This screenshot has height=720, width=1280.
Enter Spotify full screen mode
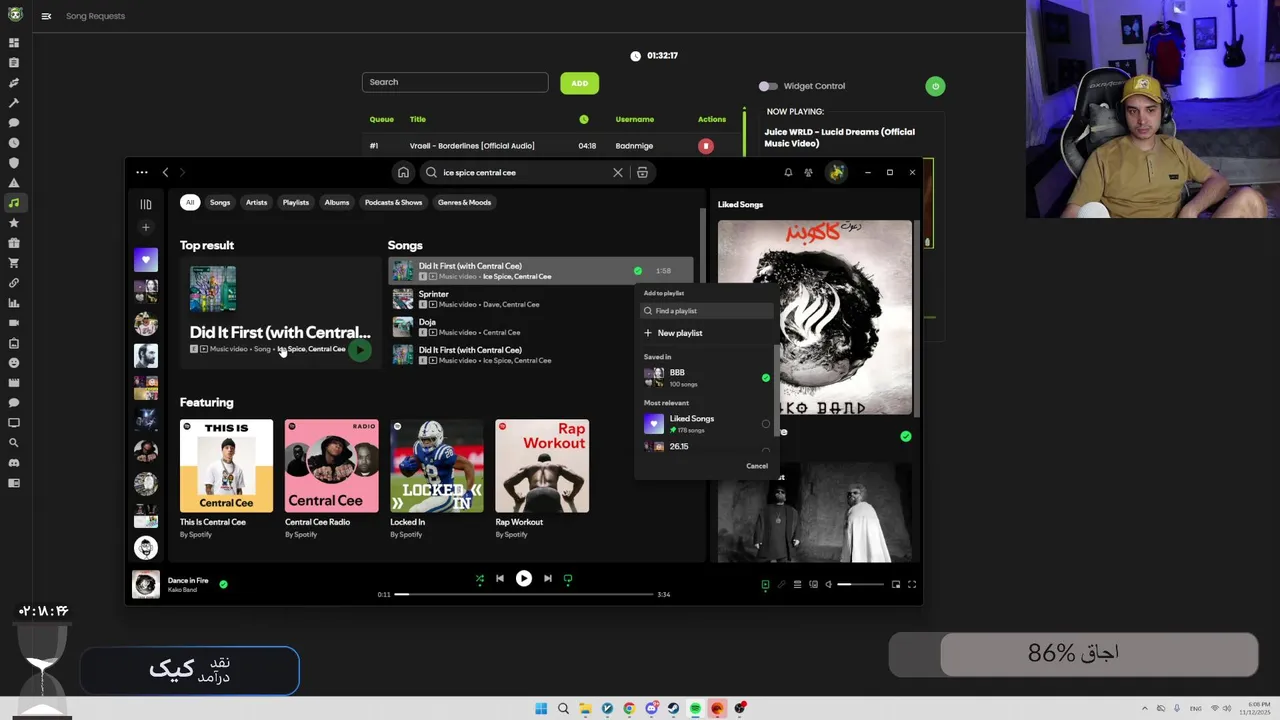[x=912, y=584]
